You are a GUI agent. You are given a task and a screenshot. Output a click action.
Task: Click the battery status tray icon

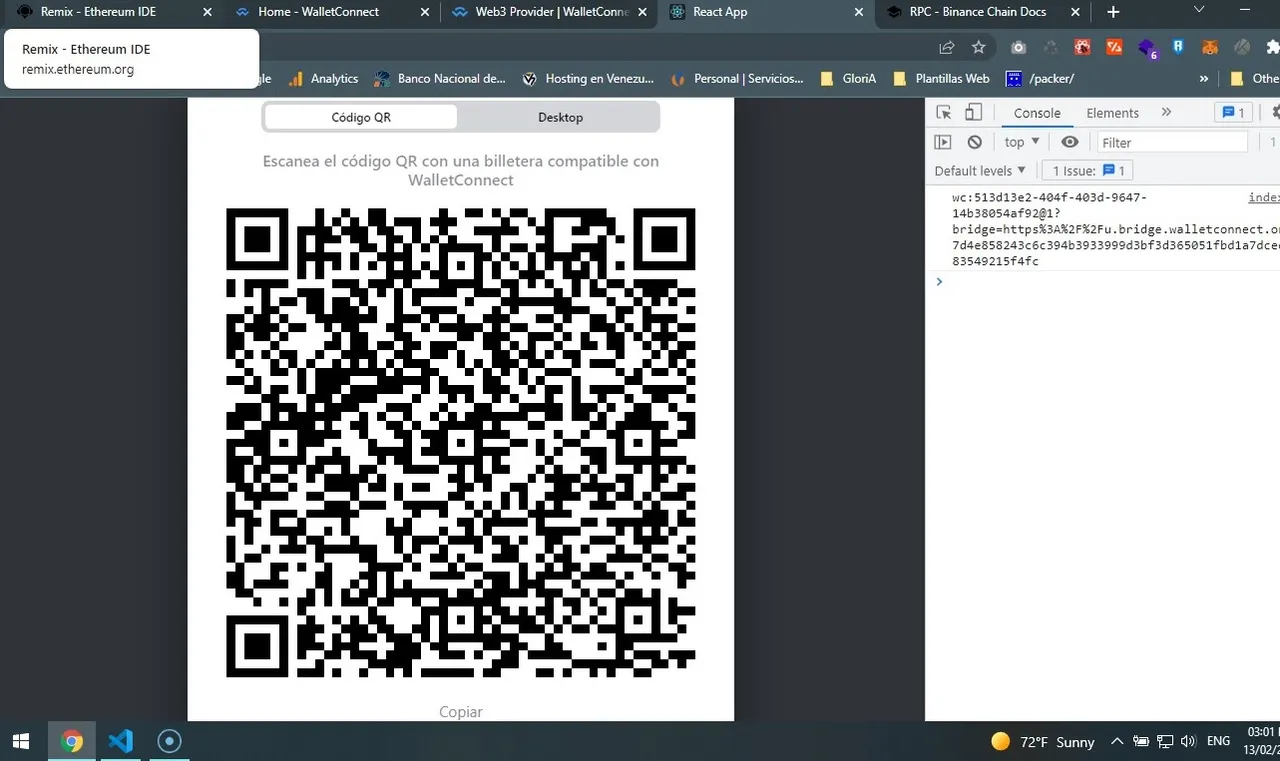[x=1142, y=741]
